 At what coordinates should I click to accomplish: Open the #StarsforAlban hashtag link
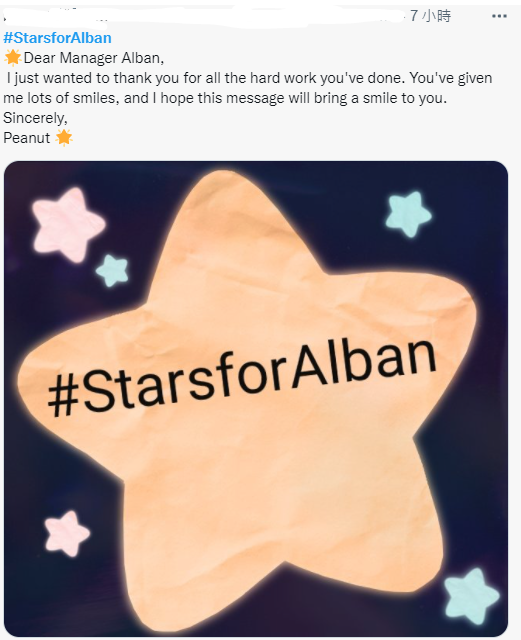(57, 38)
